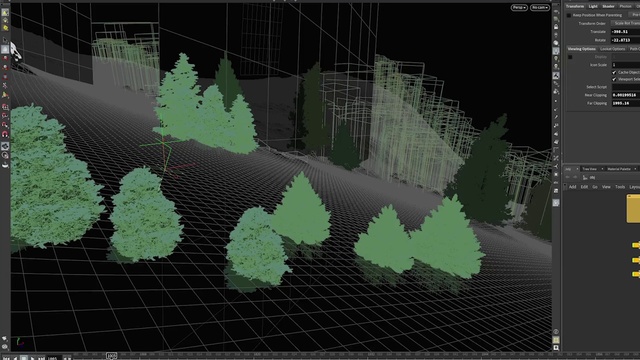Screen dimensions: 640x360
Task: Toggle Keep Position When Parenting checkbox
Action: pyautogui.click(x=569, y=15)
